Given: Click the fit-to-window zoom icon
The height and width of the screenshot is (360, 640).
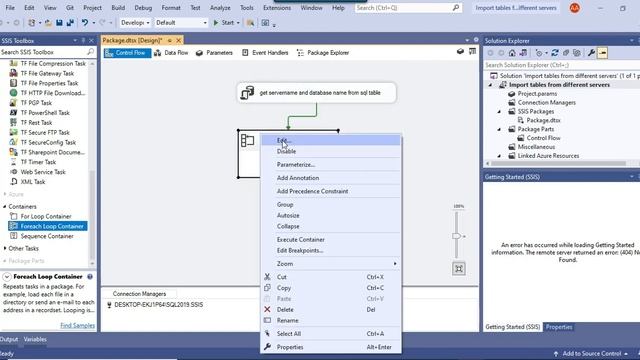Looking at the screenshot, I should click(459, 269).
